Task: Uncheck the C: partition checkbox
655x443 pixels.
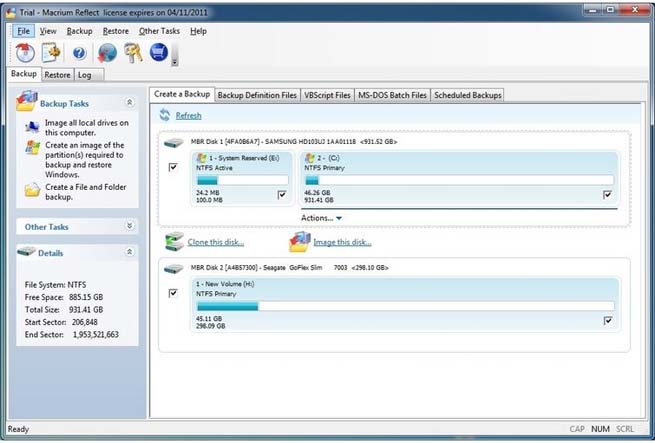Action: [x=607, y=195]
